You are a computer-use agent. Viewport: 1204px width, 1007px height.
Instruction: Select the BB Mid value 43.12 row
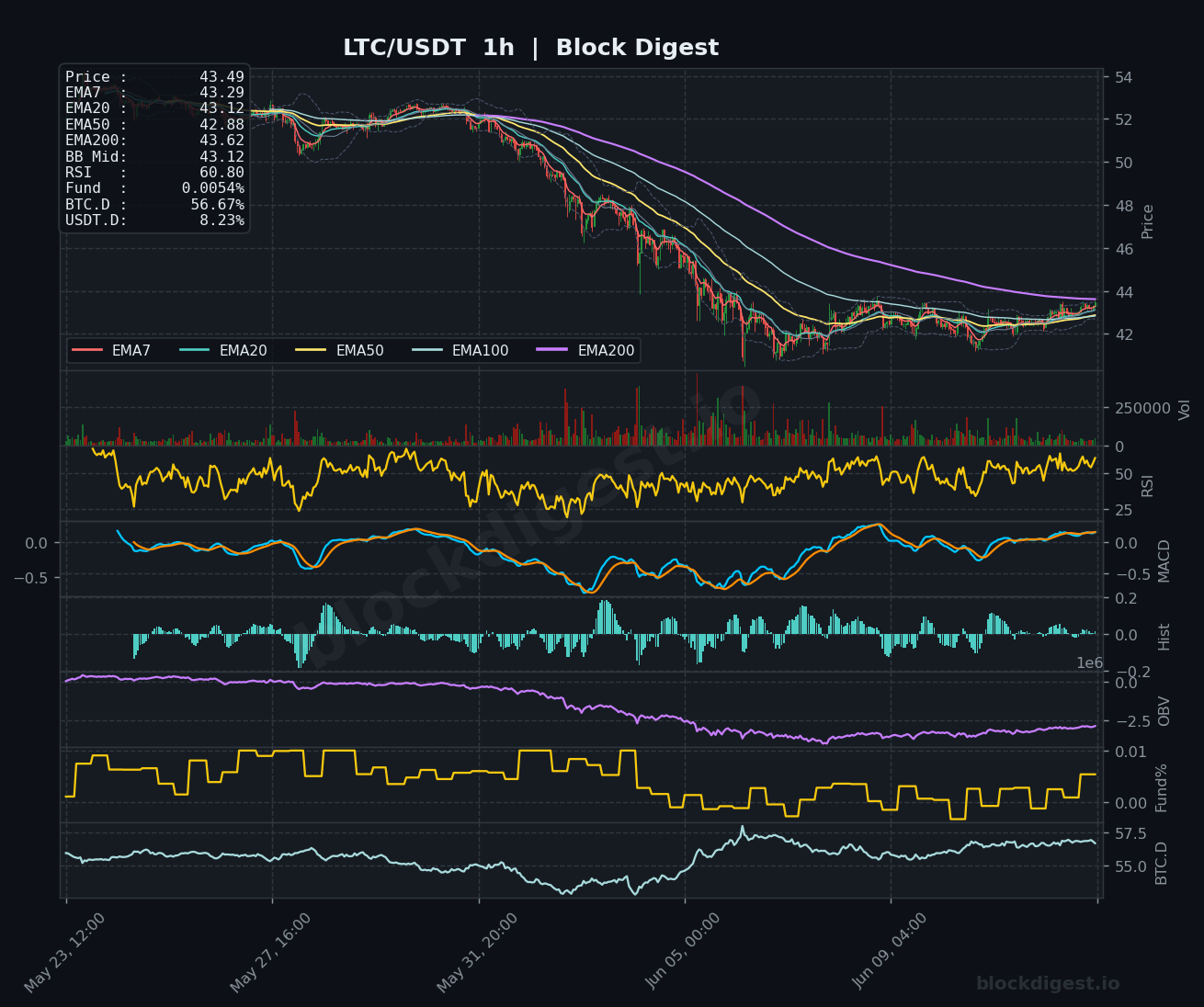pos(154,157)
